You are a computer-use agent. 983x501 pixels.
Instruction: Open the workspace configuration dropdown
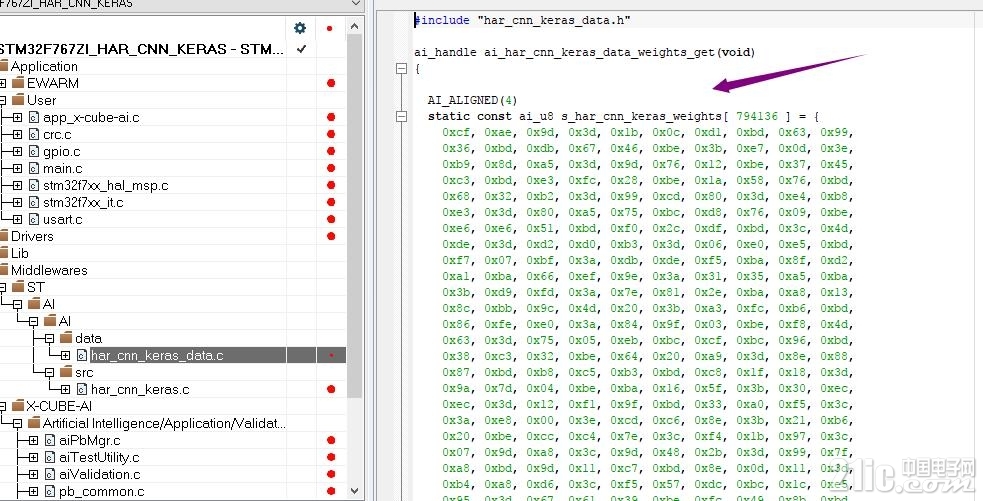[x=357, y=4]
